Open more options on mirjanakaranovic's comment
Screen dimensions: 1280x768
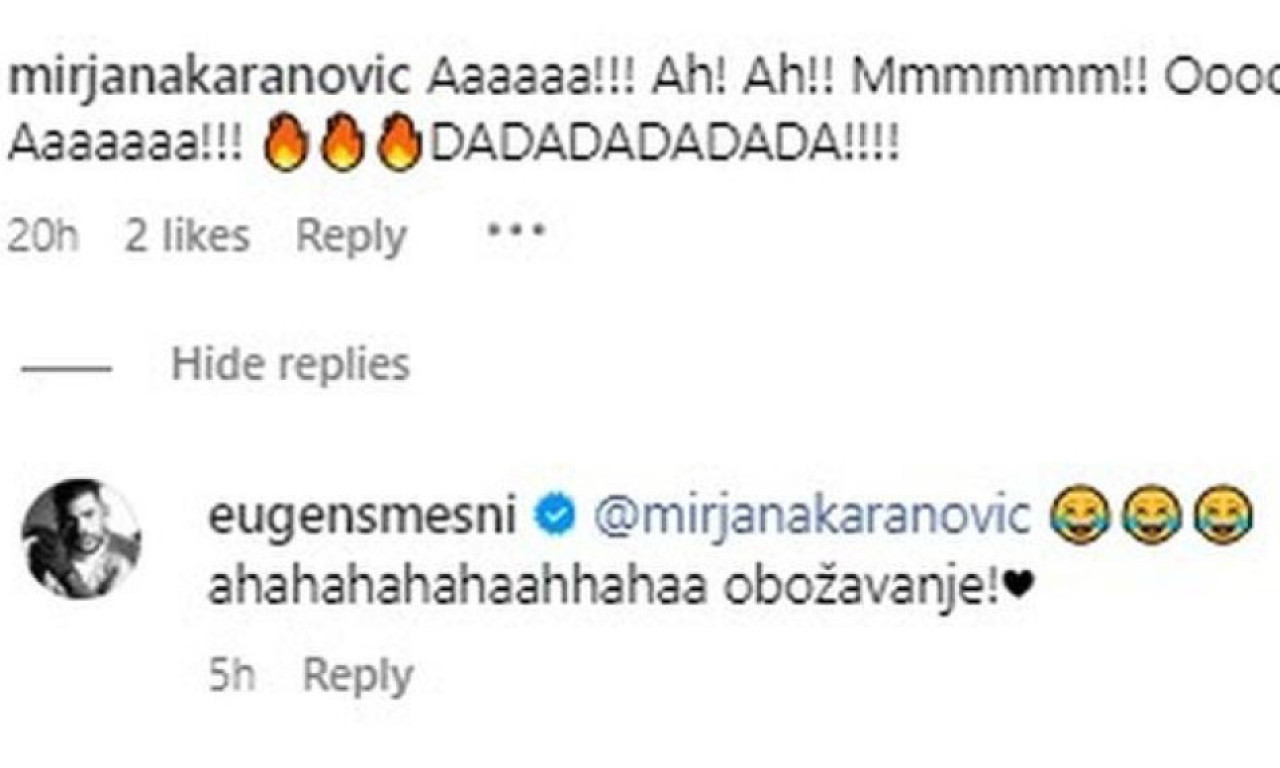515,232
